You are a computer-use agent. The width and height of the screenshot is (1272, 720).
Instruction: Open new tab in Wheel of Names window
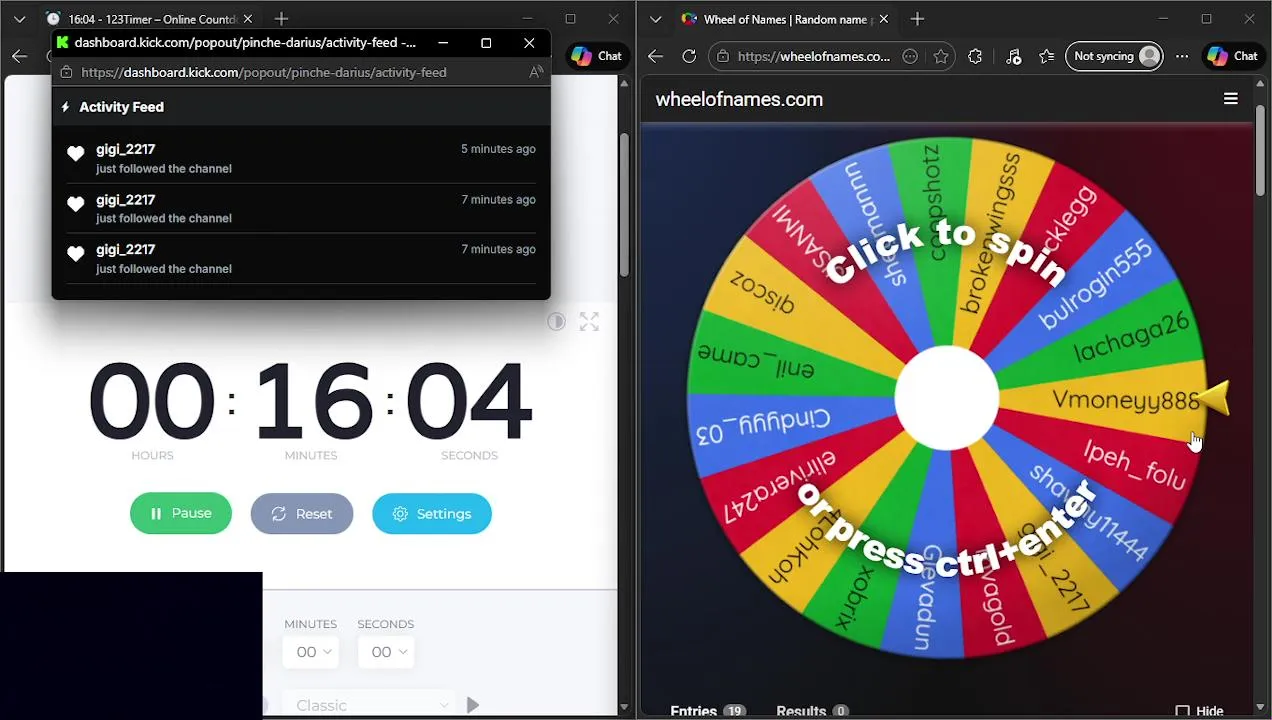click(x=917, y=19)
